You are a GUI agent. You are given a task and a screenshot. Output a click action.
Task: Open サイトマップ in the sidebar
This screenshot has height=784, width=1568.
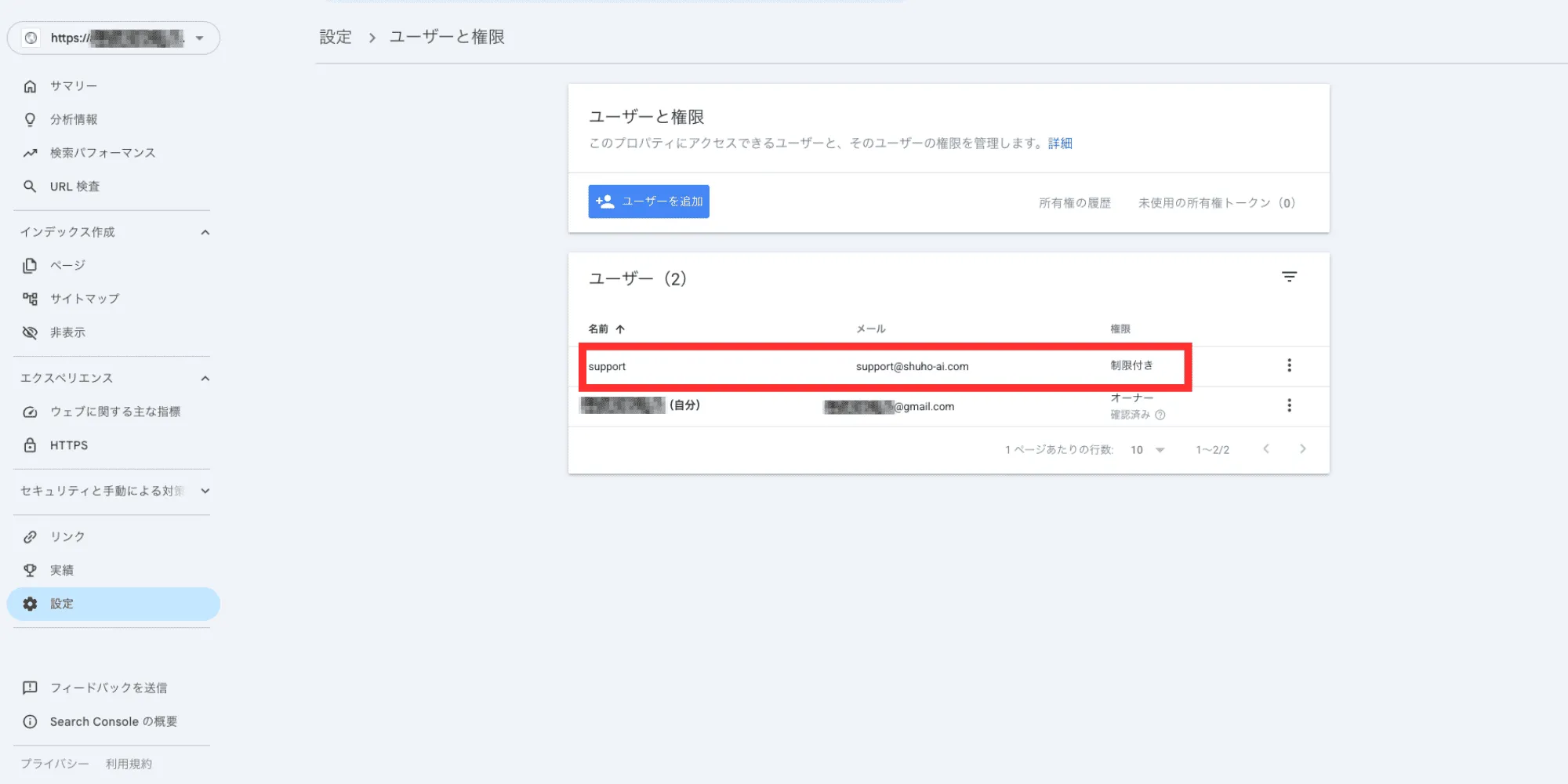[x=113, y=299]
